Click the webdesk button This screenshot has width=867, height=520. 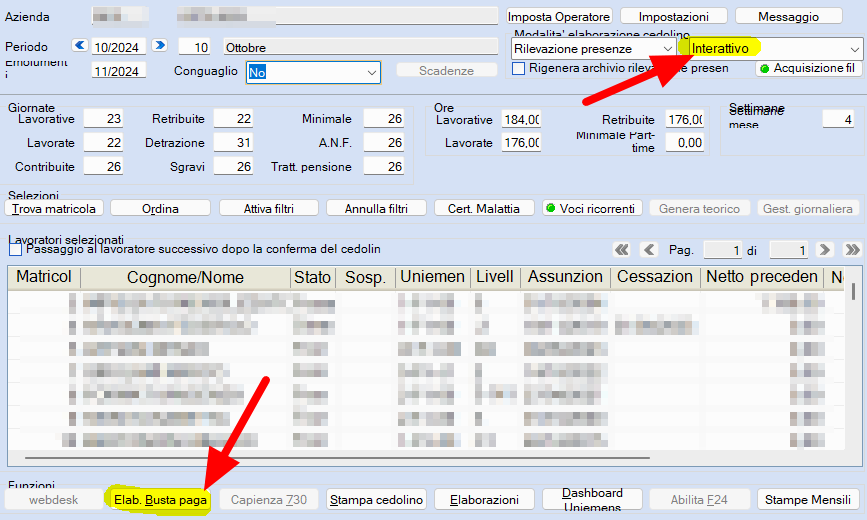click(x=54, y=500)
